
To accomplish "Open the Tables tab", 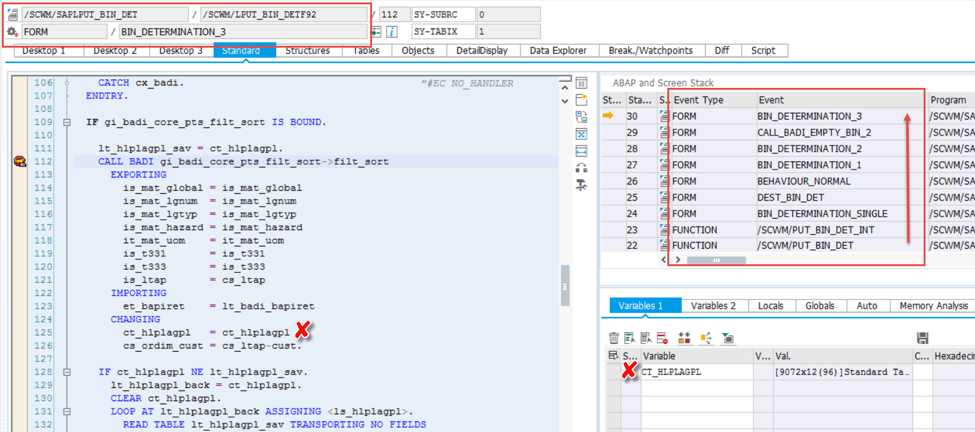I will click(x=366, y=50).
